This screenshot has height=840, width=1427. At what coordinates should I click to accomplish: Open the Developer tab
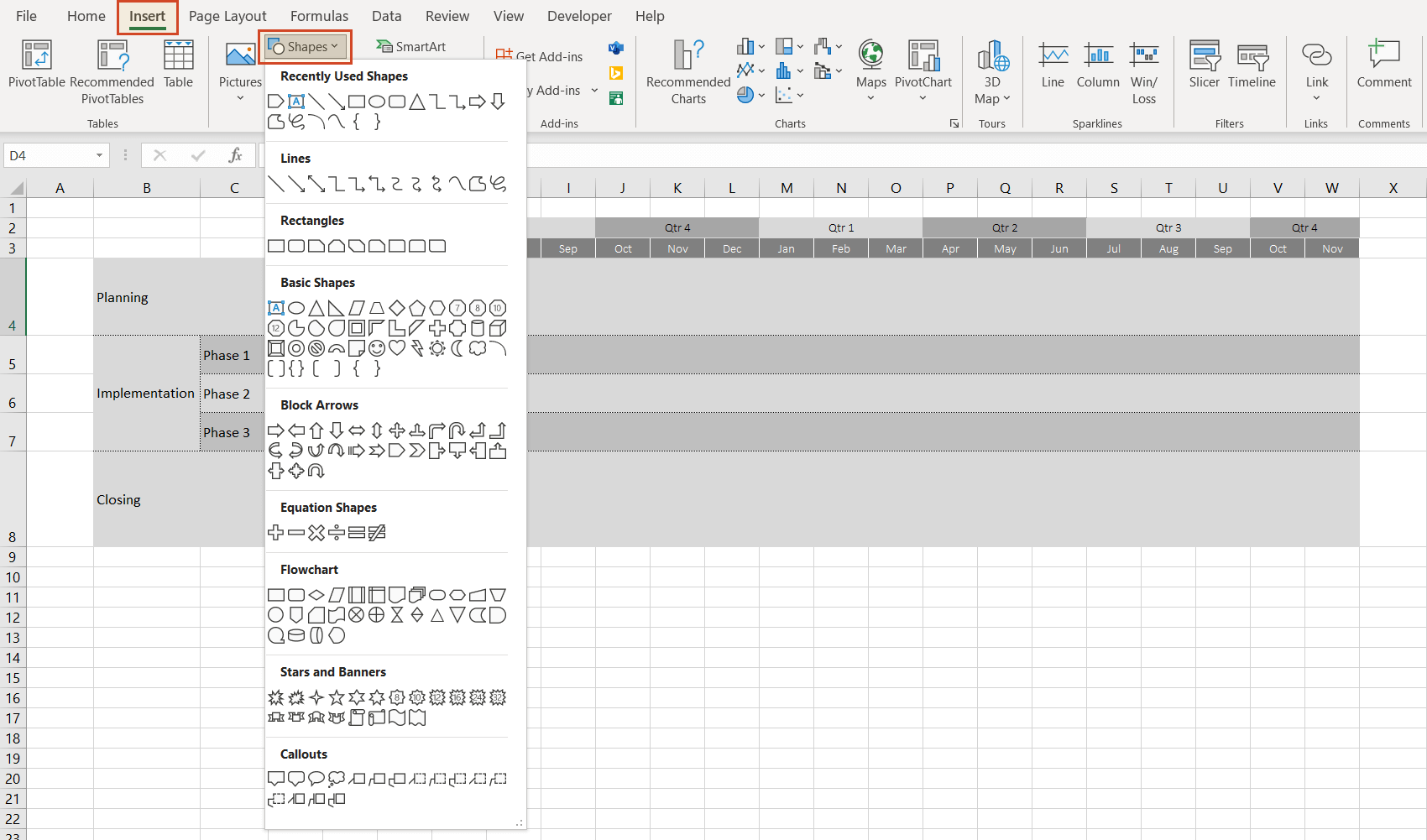click(579, 15)
